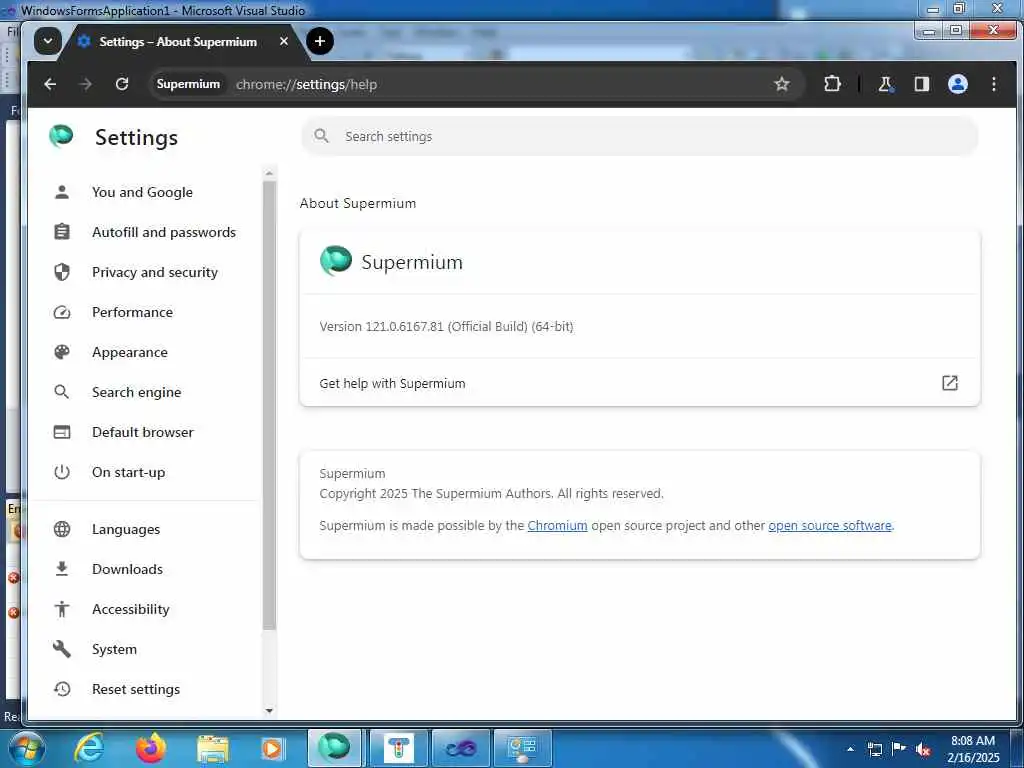Reload the current page
Image resolution: width=1024 pixels, height=768 pixels.
121,84
